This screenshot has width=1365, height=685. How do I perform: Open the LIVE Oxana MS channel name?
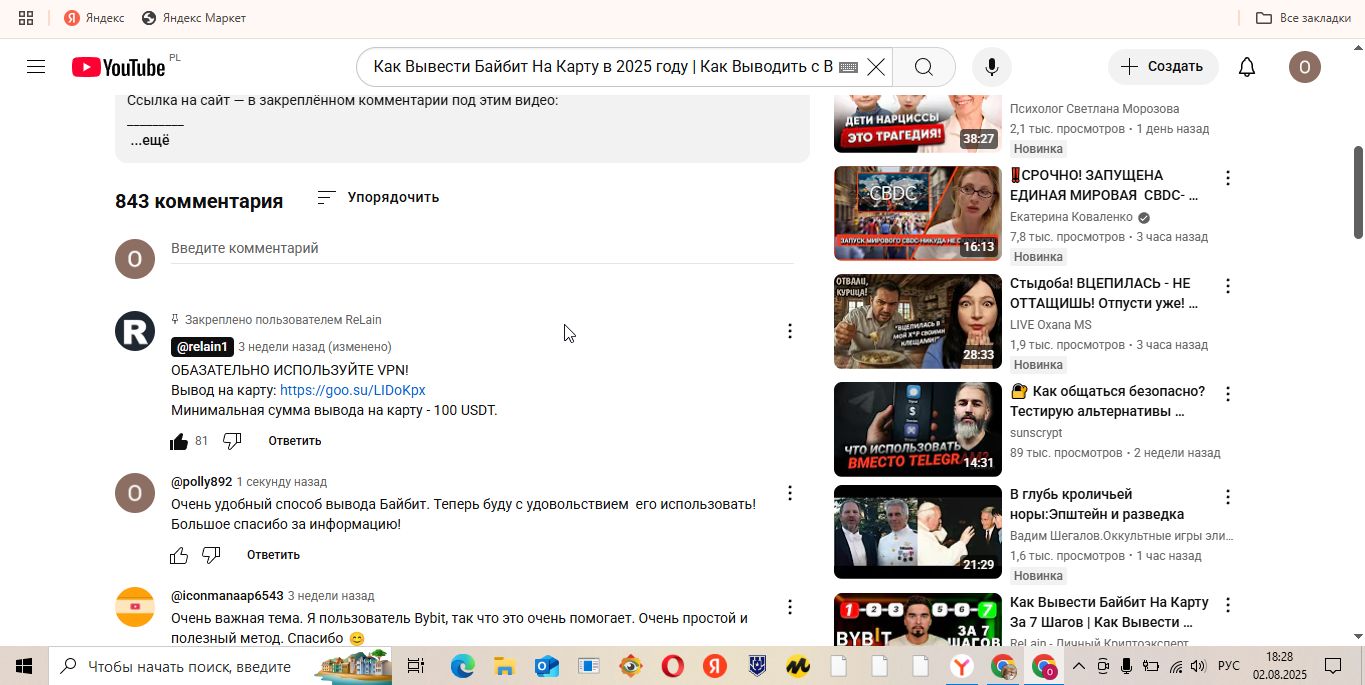tap(1050, 325)
